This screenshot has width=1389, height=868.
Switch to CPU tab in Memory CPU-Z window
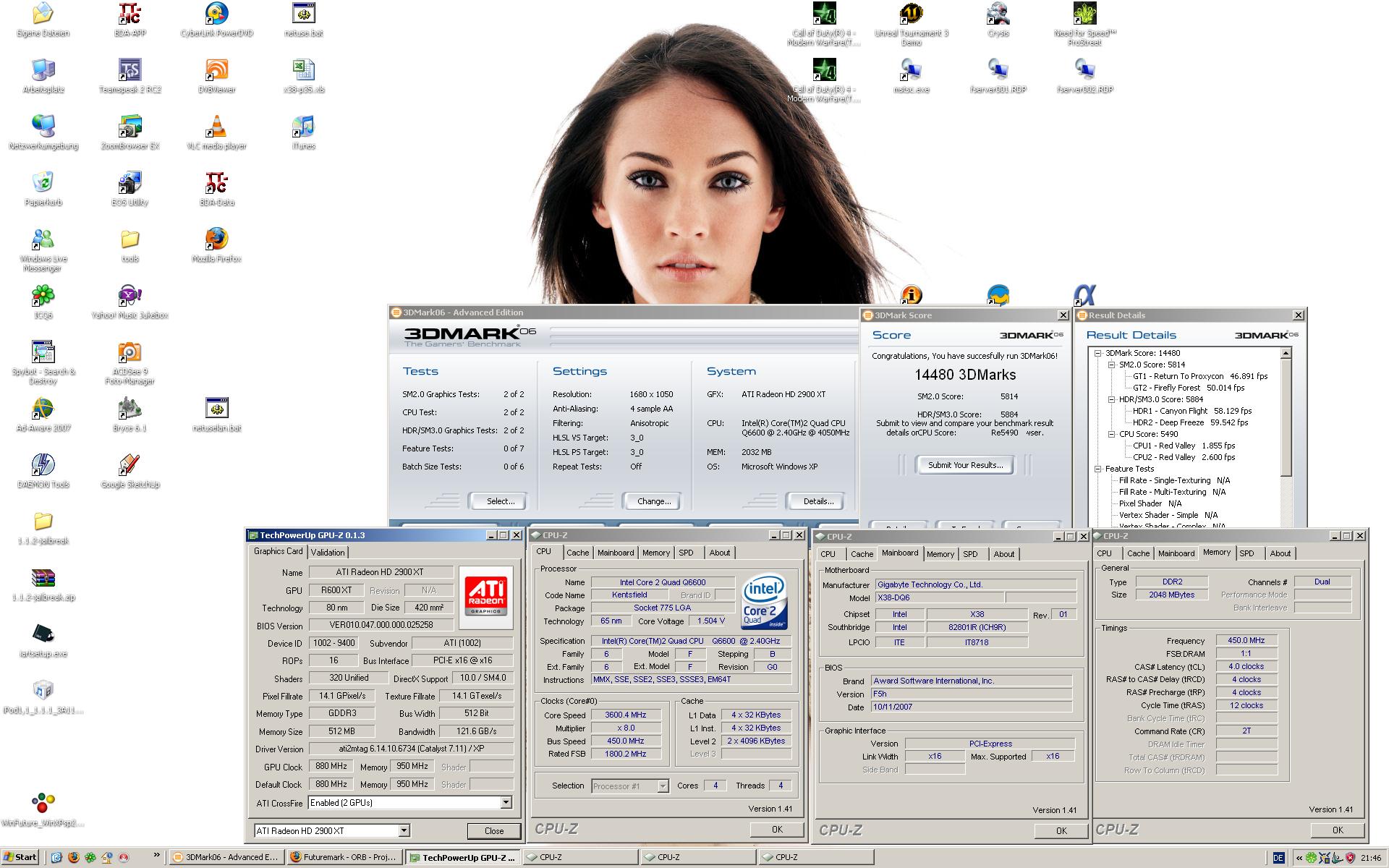click(1104, 553)
